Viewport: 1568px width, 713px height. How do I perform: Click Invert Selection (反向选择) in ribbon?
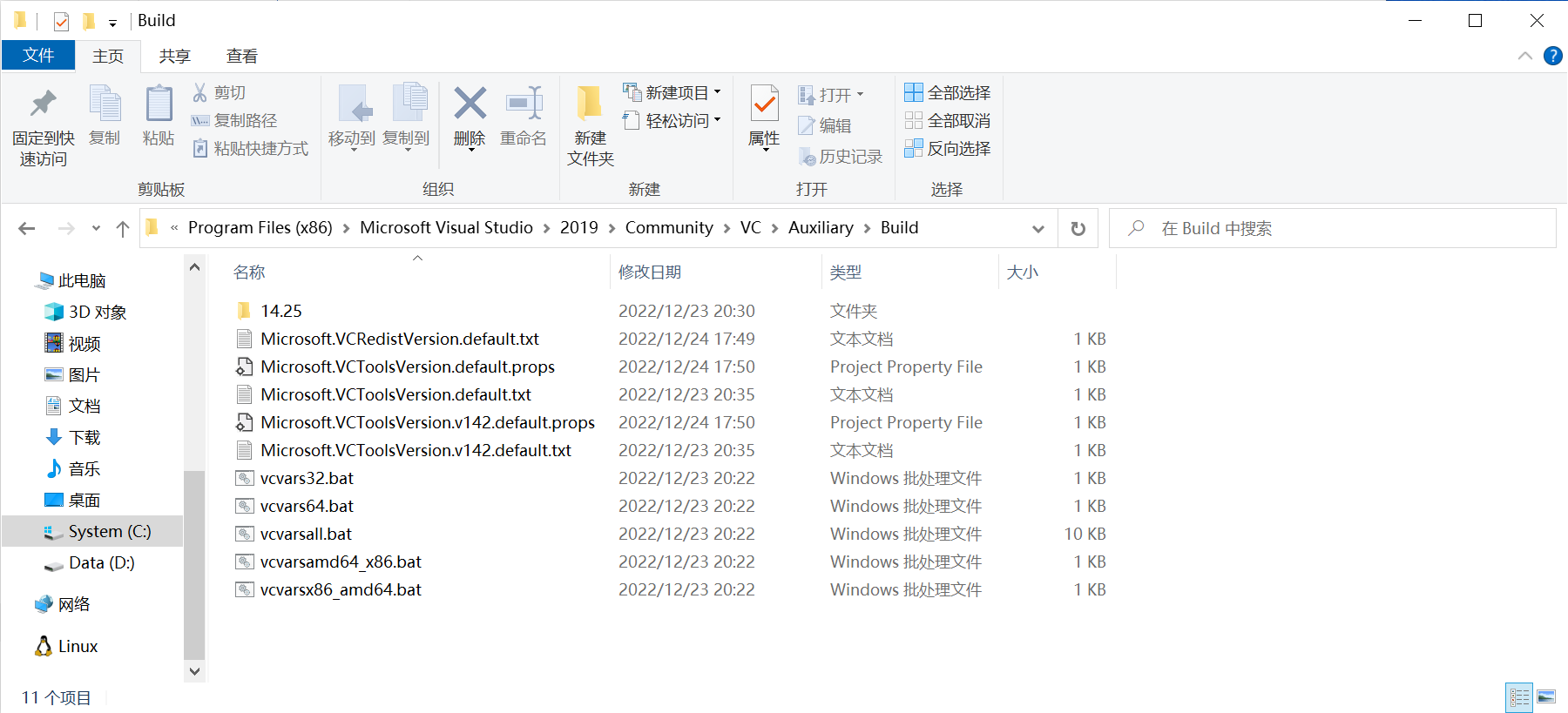pos(948,148)
